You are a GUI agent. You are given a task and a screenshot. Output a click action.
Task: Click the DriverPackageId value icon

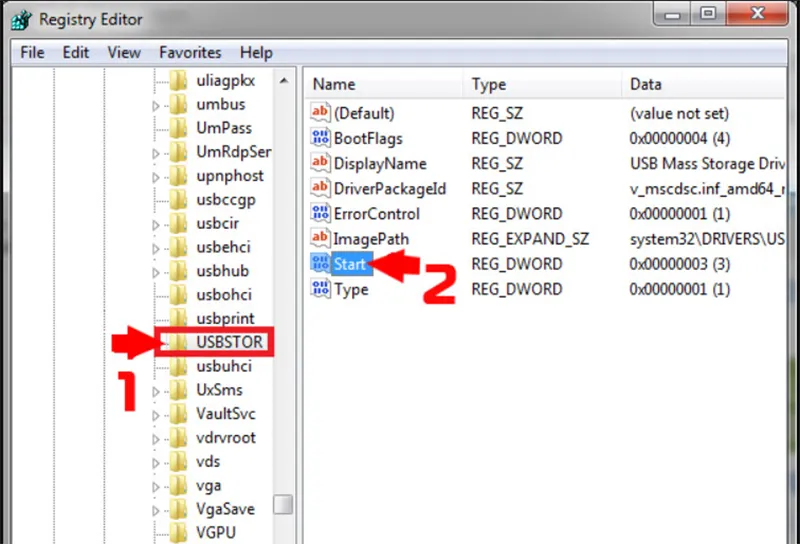pyautogui.click(x=320, y=189)
